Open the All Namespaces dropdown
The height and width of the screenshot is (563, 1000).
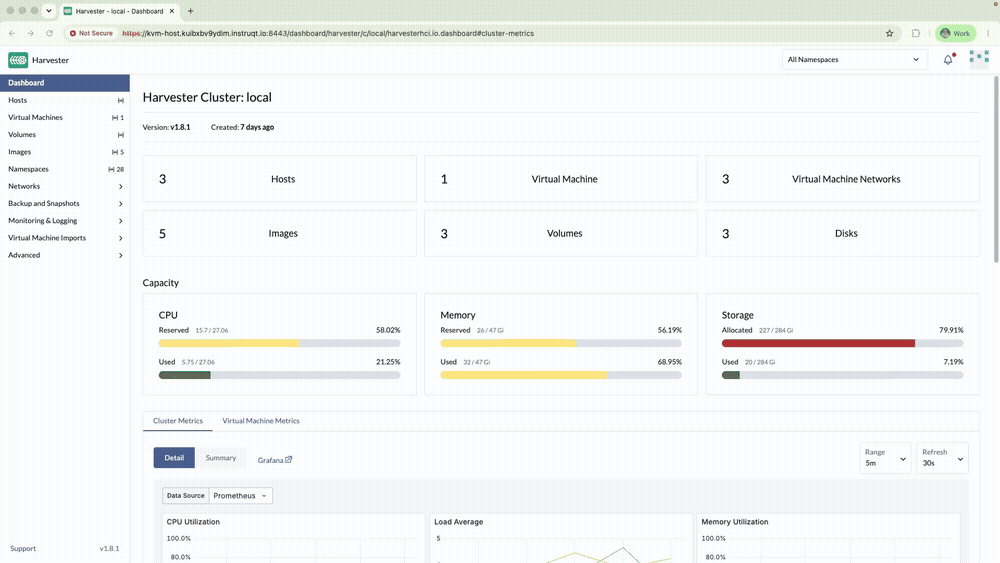[x=855, y=59]
